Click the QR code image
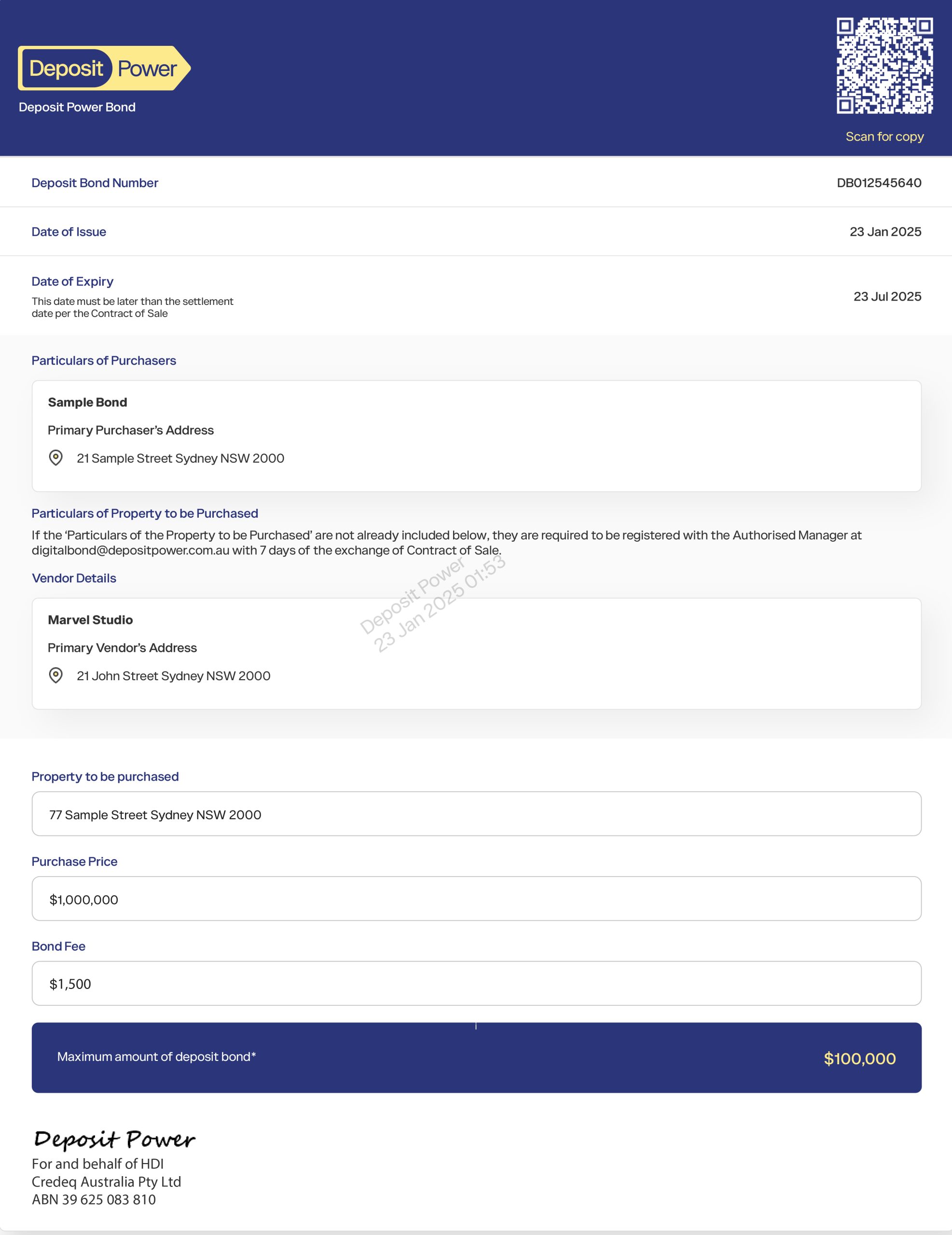952x1235 pixels. pos(884,66)
